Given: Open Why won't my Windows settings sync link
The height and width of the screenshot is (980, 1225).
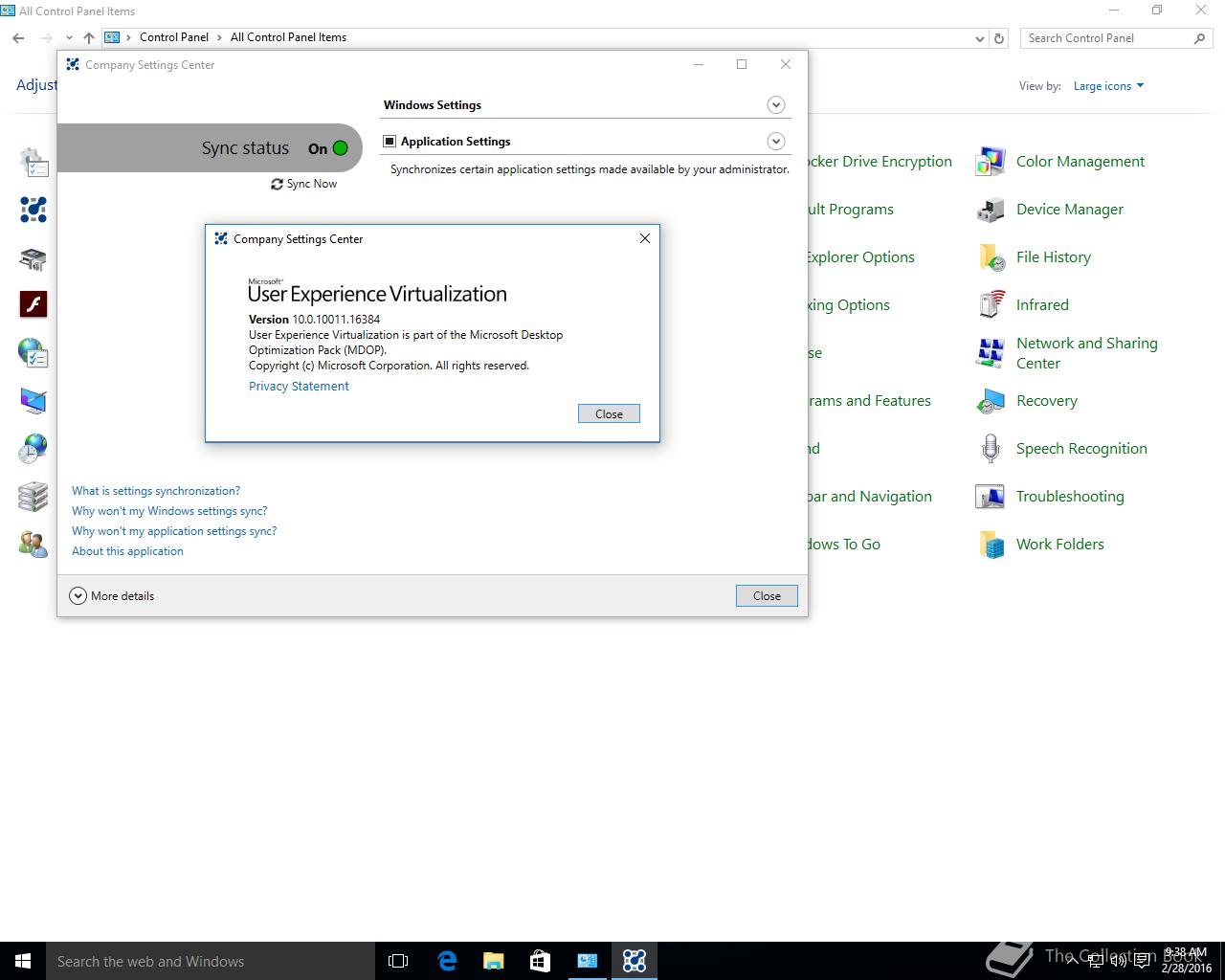Looking at the screenshot, I should tap(169, 511).
